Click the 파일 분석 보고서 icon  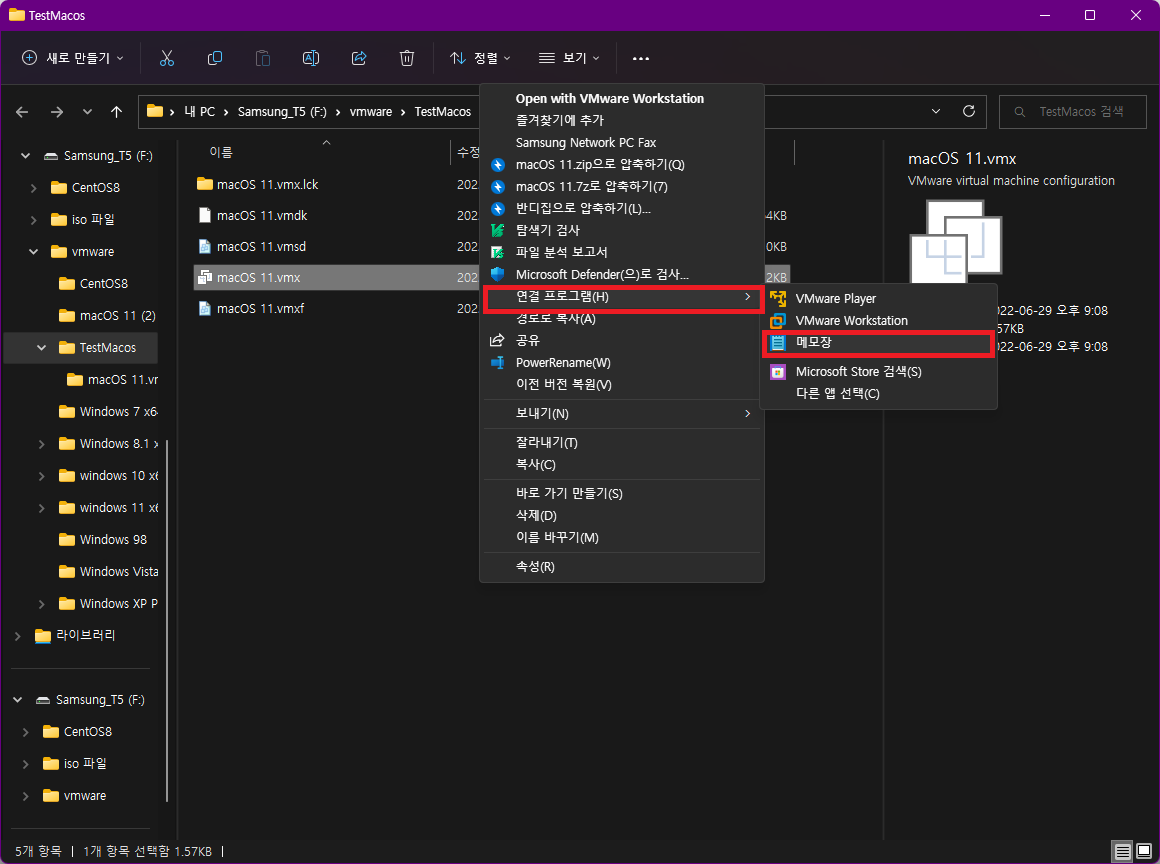tap(498, 252)
